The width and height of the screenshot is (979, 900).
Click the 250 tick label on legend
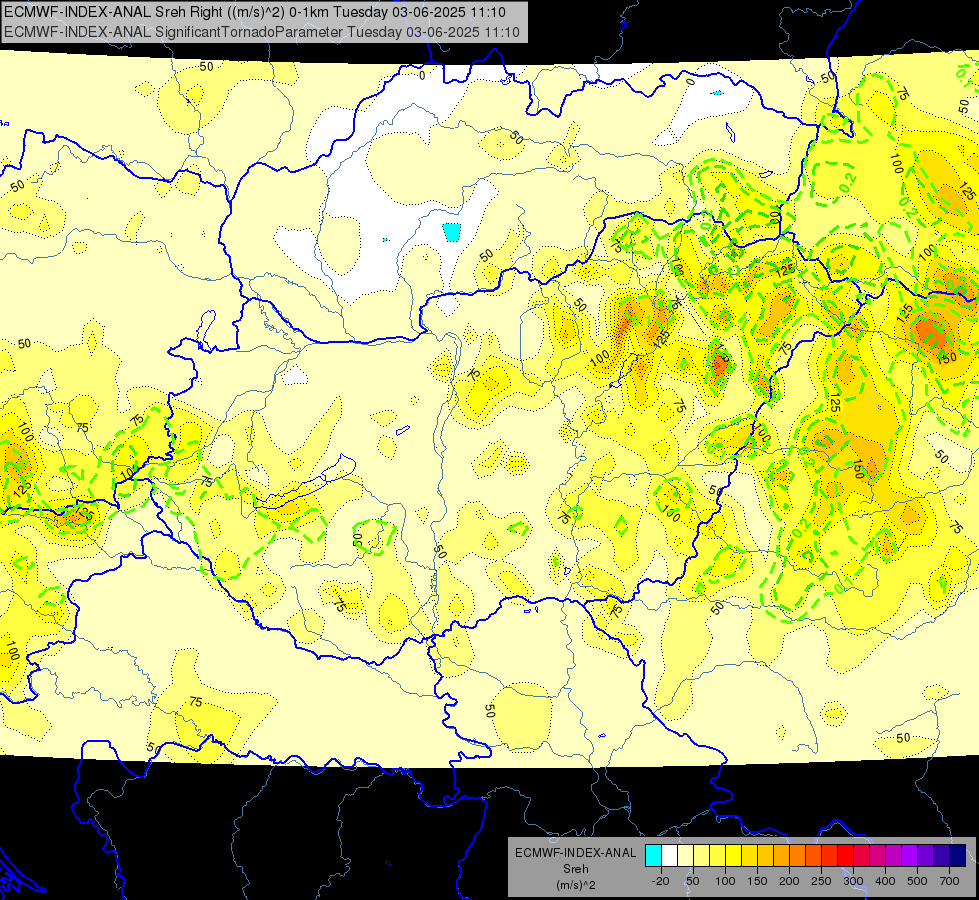point(821,881)
